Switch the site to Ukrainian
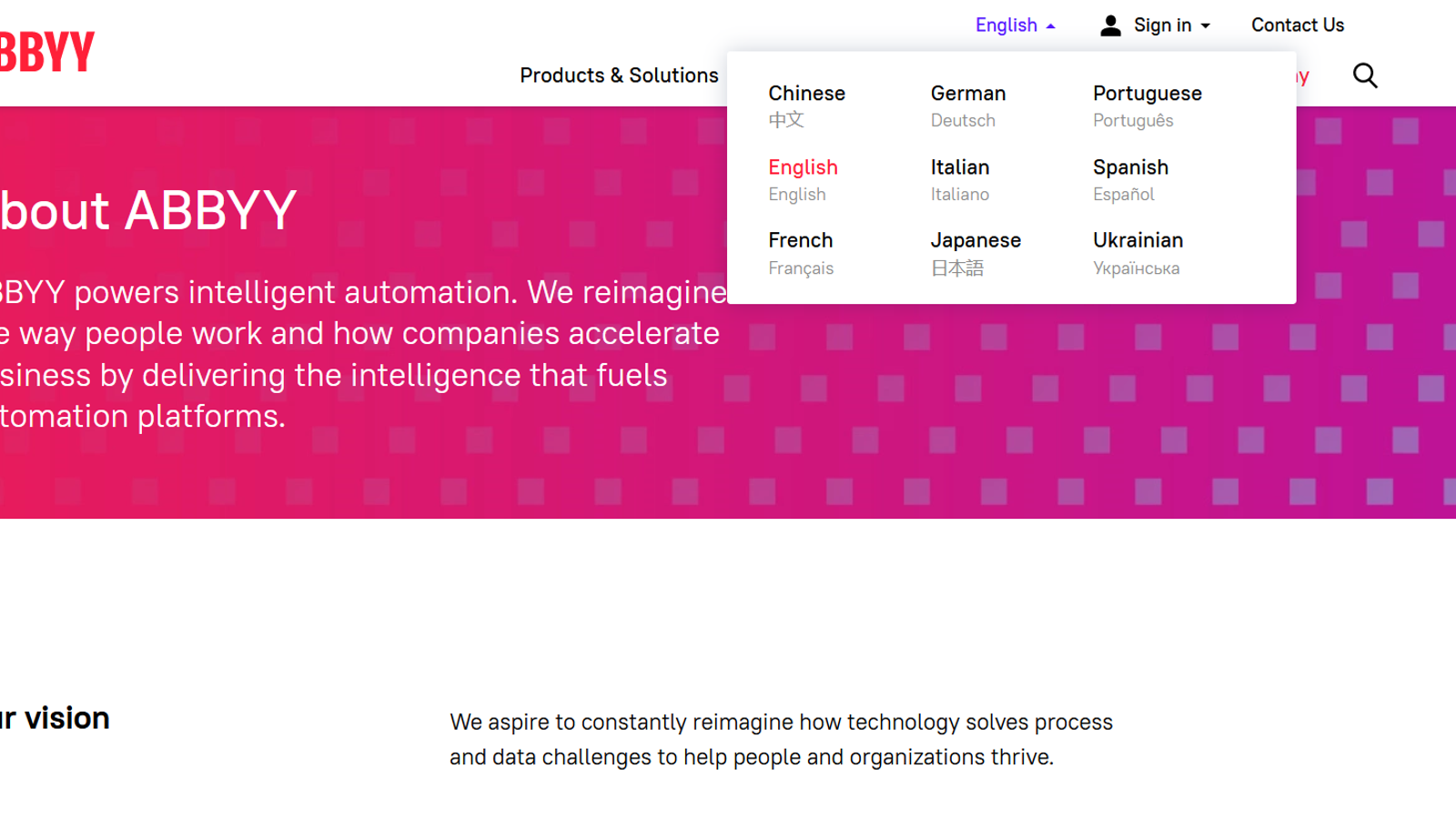Viewport: 1456px width, 819px height. point(1137,253)
